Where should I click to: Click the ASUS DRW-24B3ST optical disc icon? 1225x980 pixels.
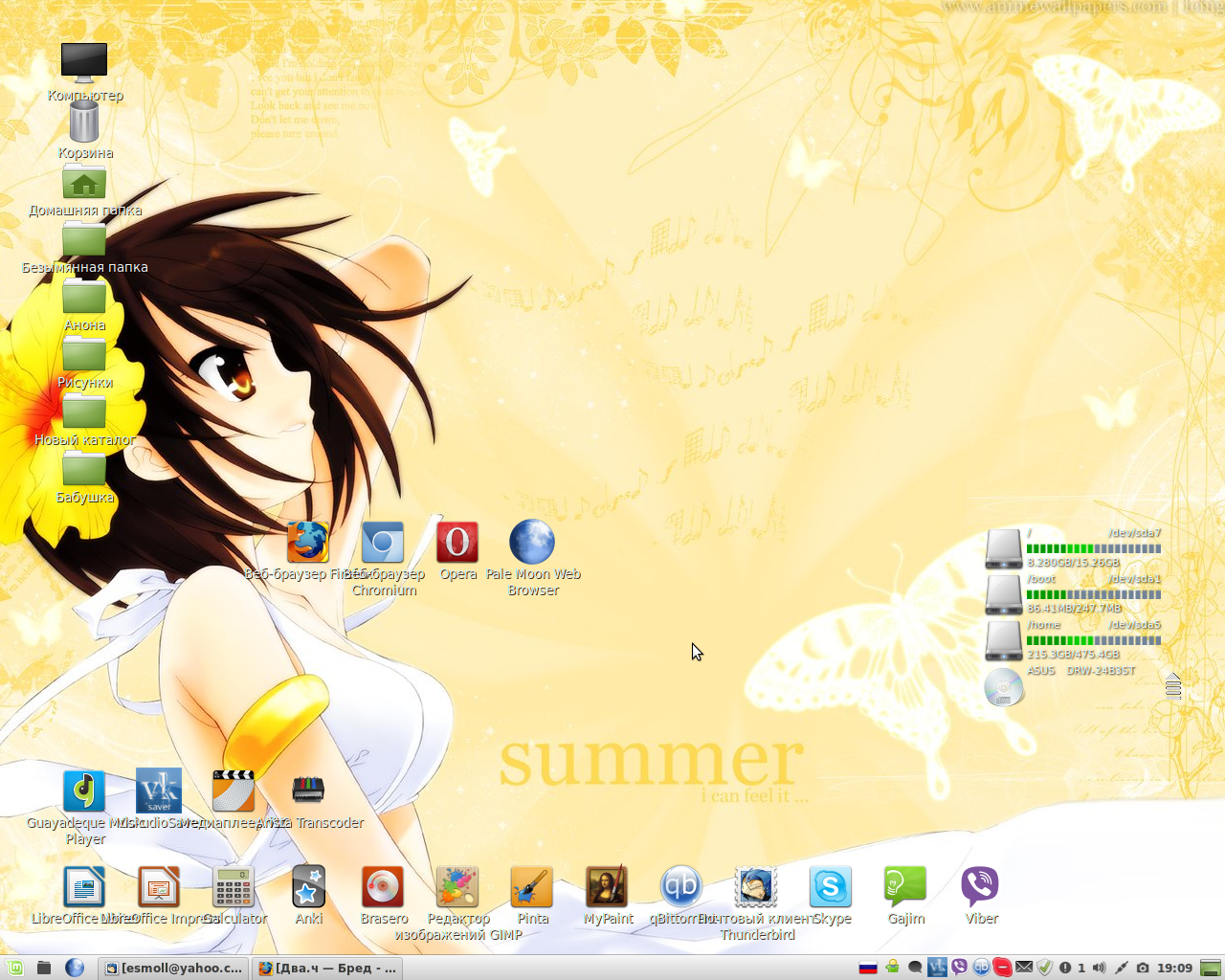point(1004,687)
